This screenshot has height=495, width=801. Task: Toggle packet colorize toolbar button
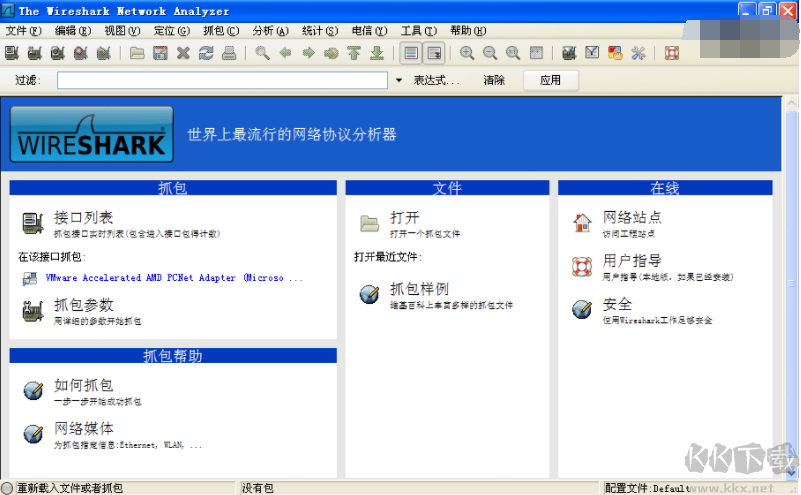(411, 53)
